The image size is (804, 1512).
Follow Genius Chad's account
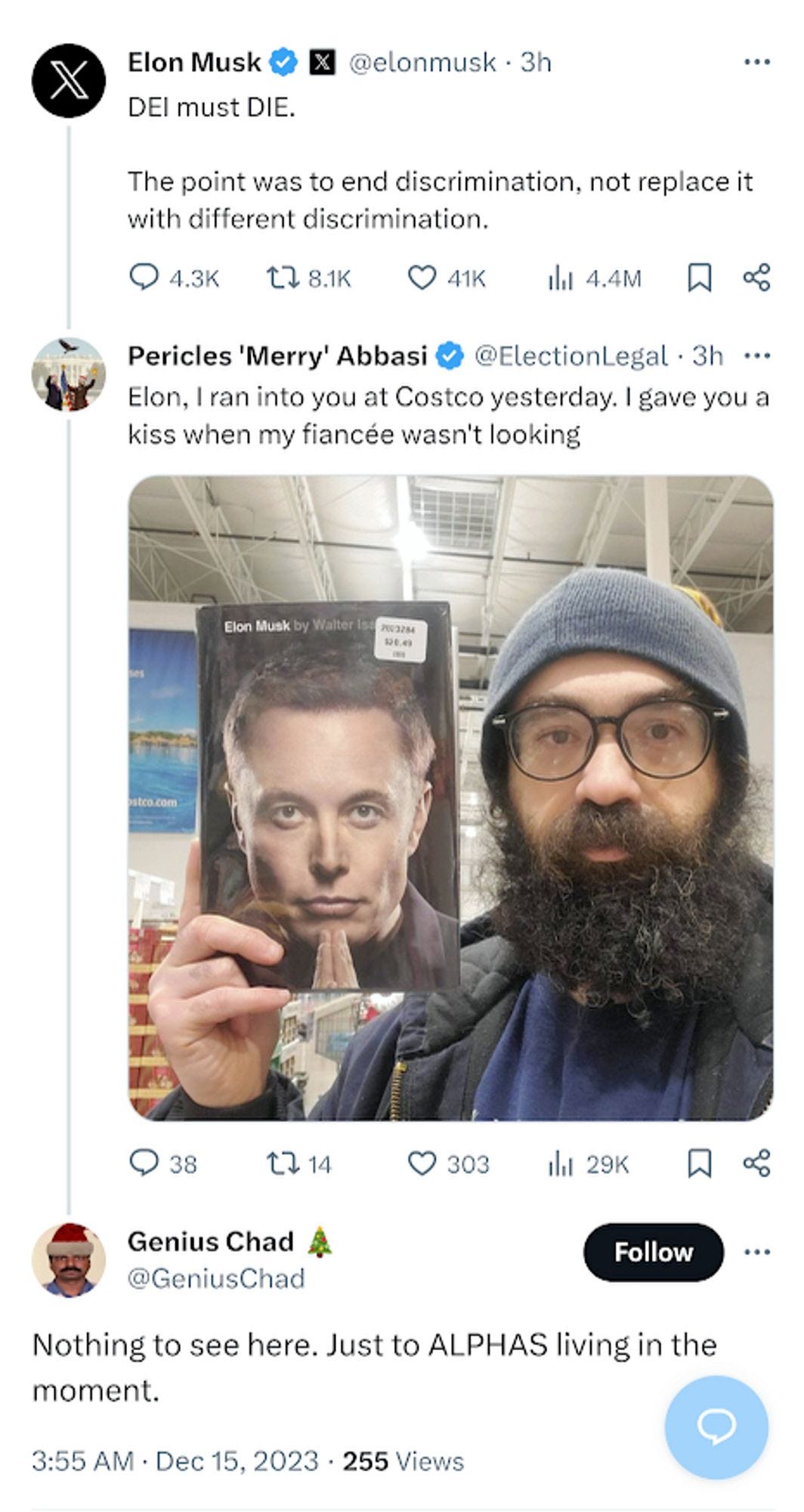[x=654, y=1251]
